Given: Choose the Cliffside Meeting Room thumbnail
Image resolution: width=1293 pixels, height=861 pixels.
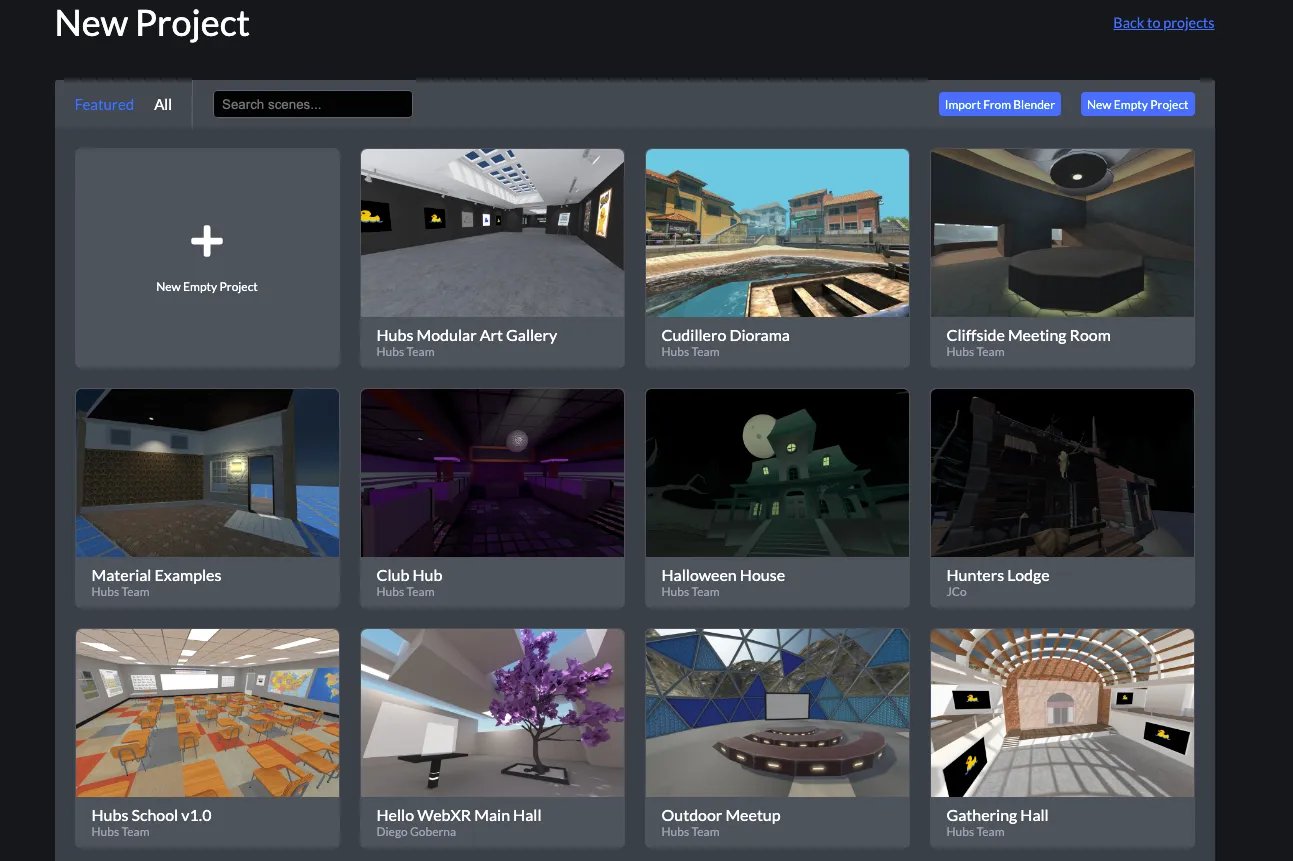Looking at the screenshot, I should pyautogui.click(x=1062, y=233).
